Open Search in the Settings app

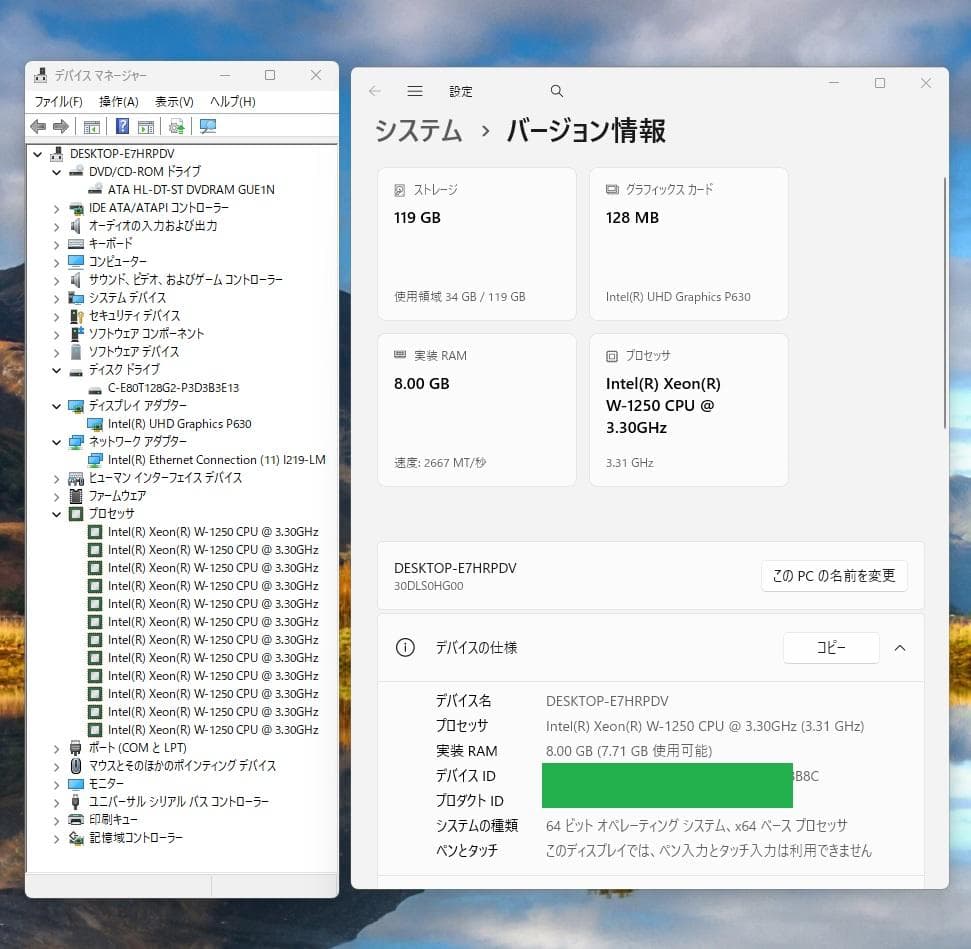coord(557,90)
